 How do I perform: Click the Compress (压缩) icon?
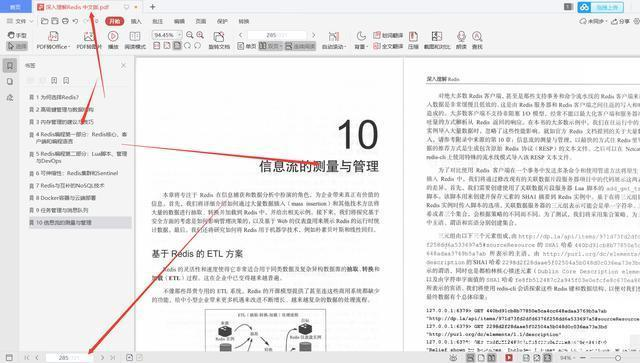[413, 36]
